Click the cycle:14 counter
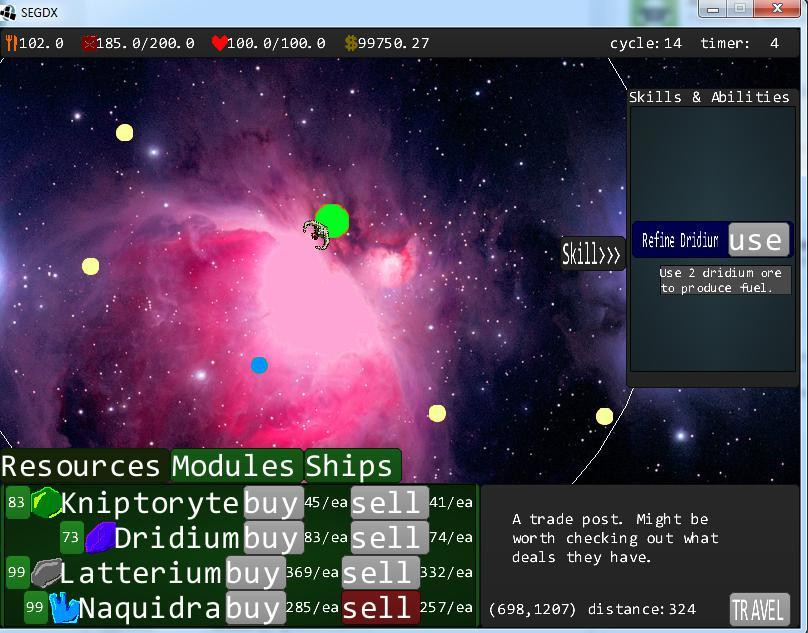808x633 pixels. point(646,43)
